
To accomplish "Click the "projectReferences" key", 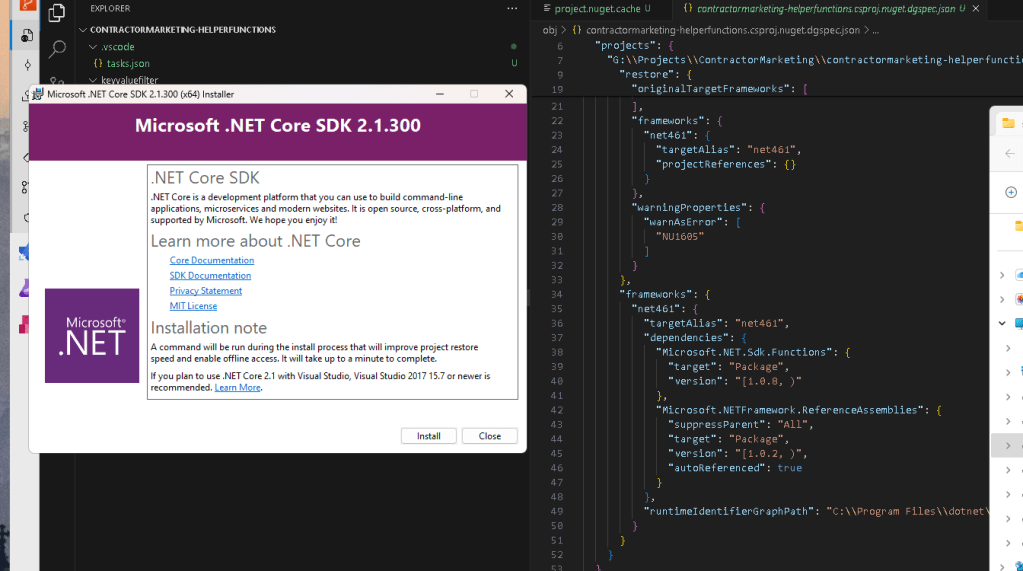I will [713, 164].
